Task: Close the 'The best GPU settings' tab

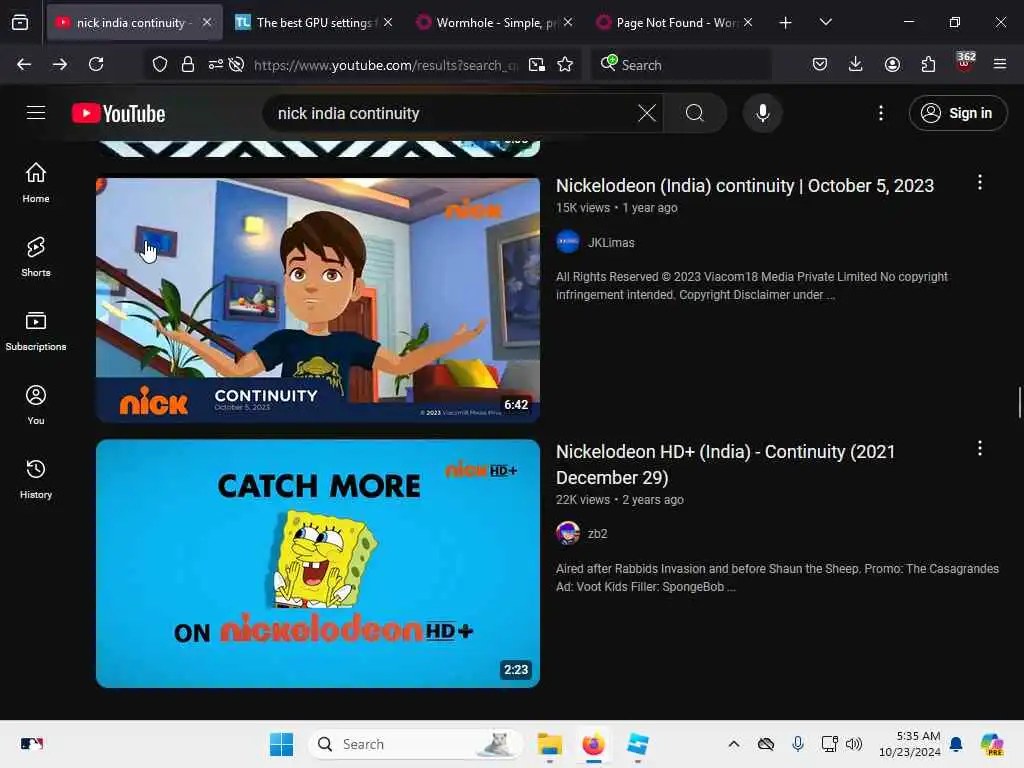Action: pyautogui.click(x=388, y=22)
